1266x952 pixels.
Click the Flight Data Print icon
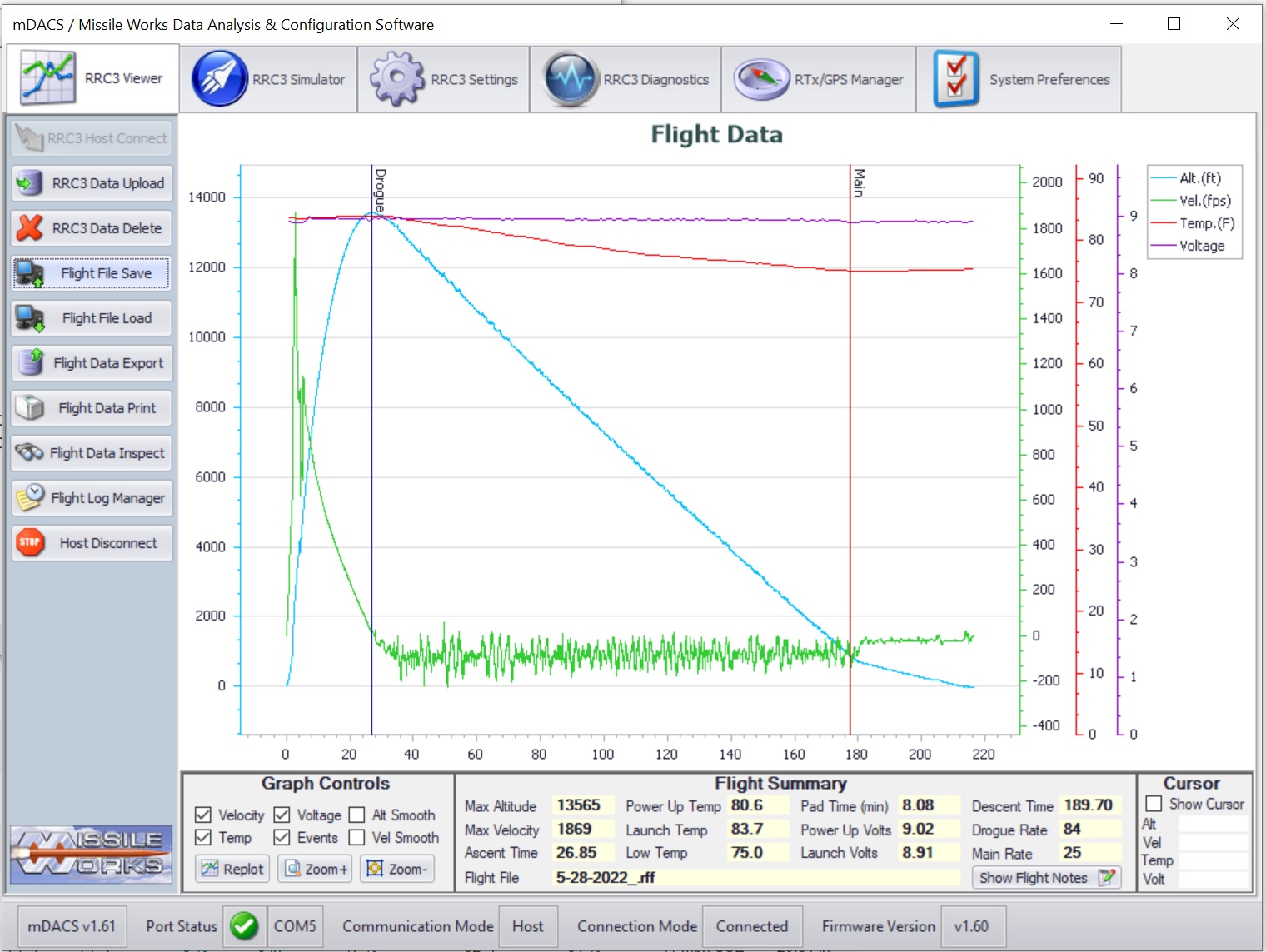click(30, 408)
